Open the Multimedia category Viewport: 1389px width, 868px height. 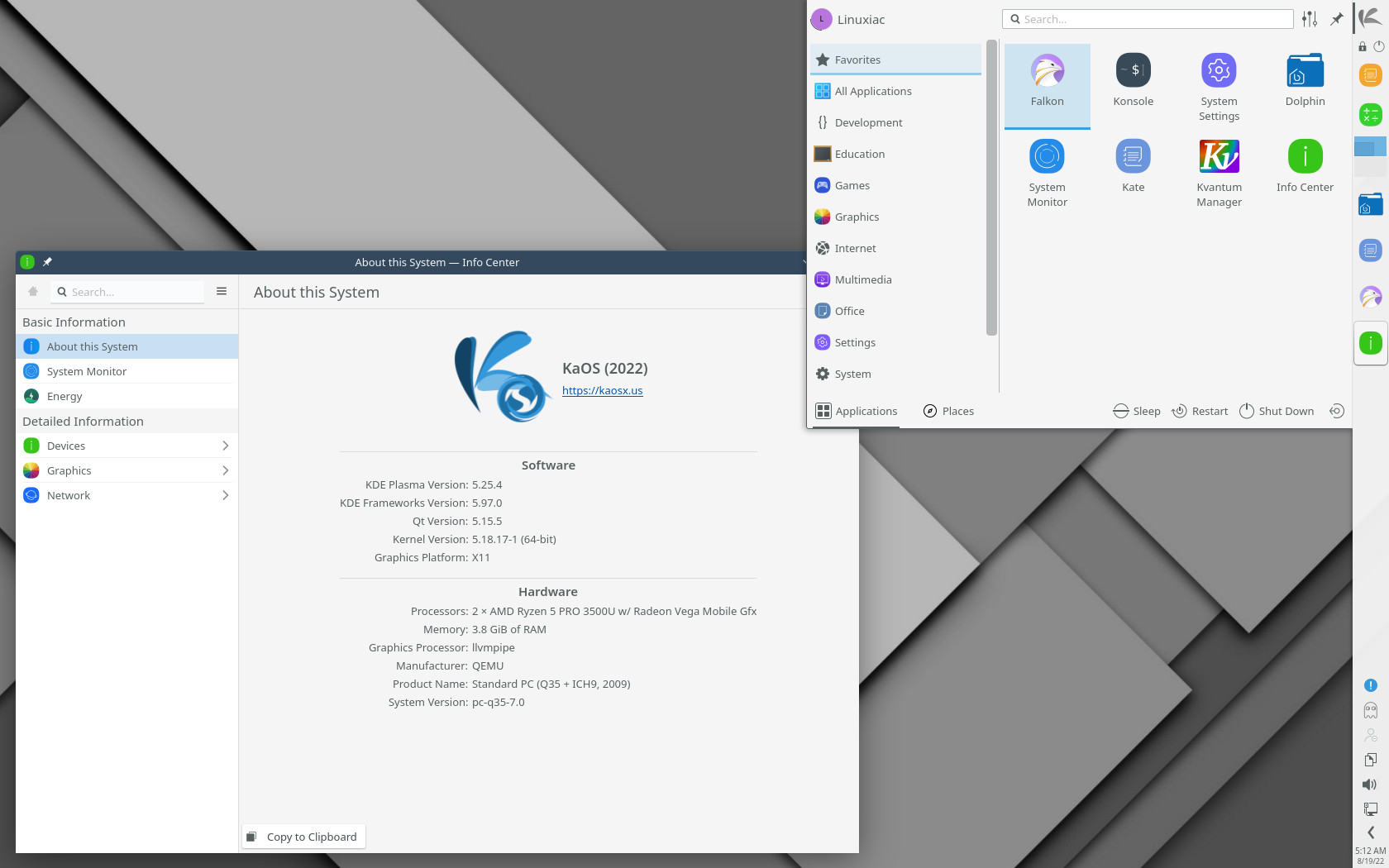click(895, 279)
